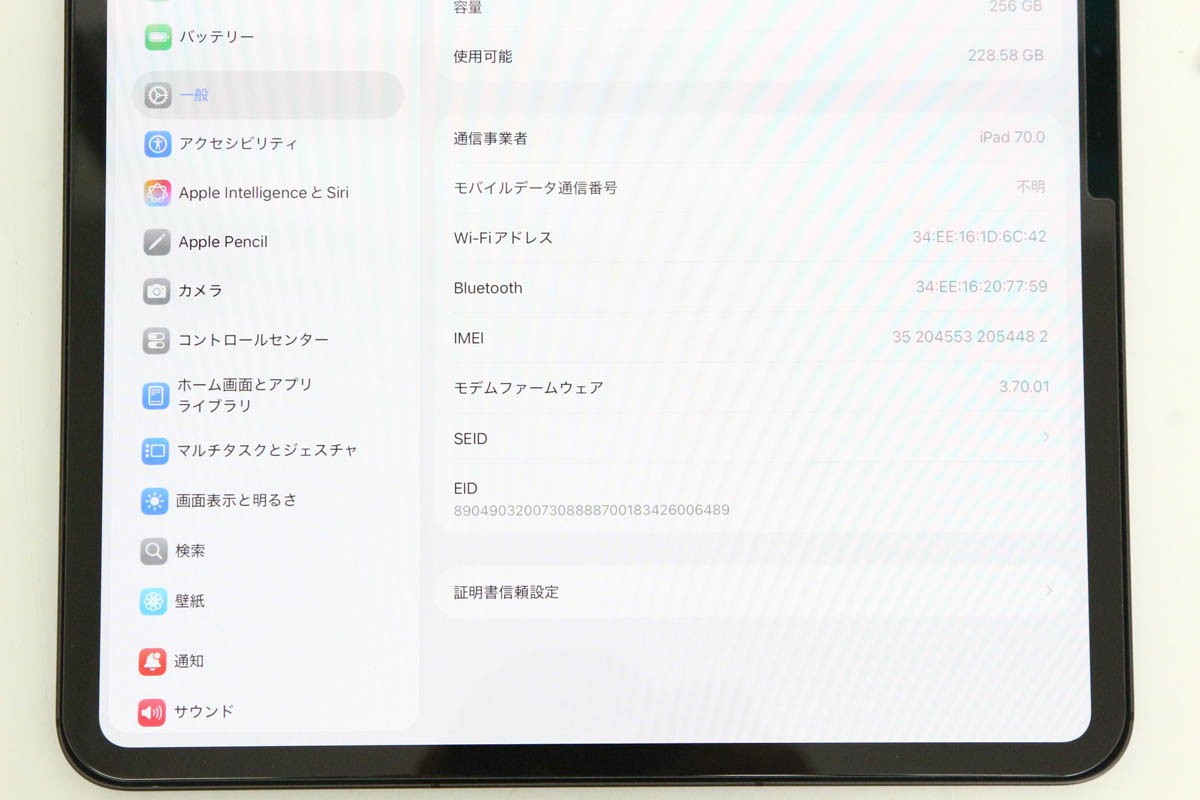Tap the General gear icon

click(x=158, y=95)
